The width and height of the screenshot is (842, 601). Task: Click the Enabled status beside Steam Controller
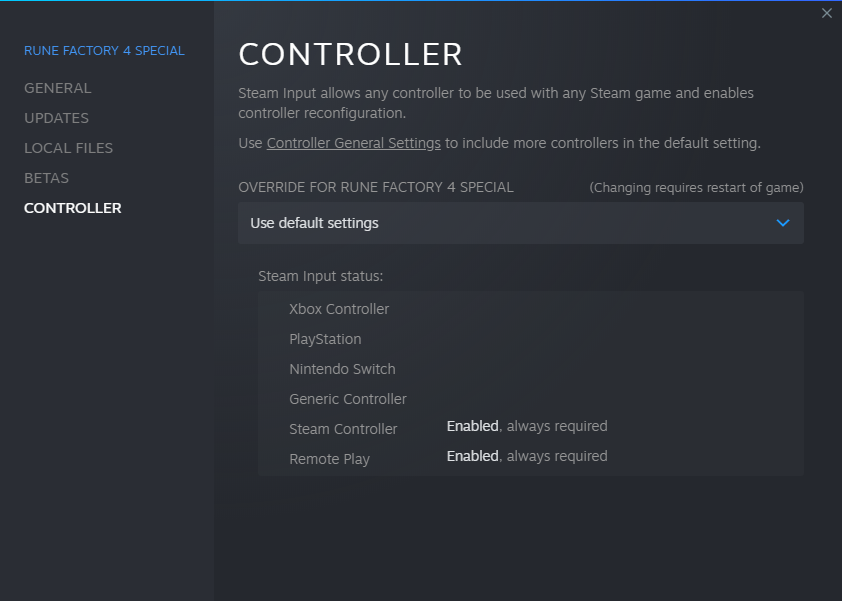472,426
